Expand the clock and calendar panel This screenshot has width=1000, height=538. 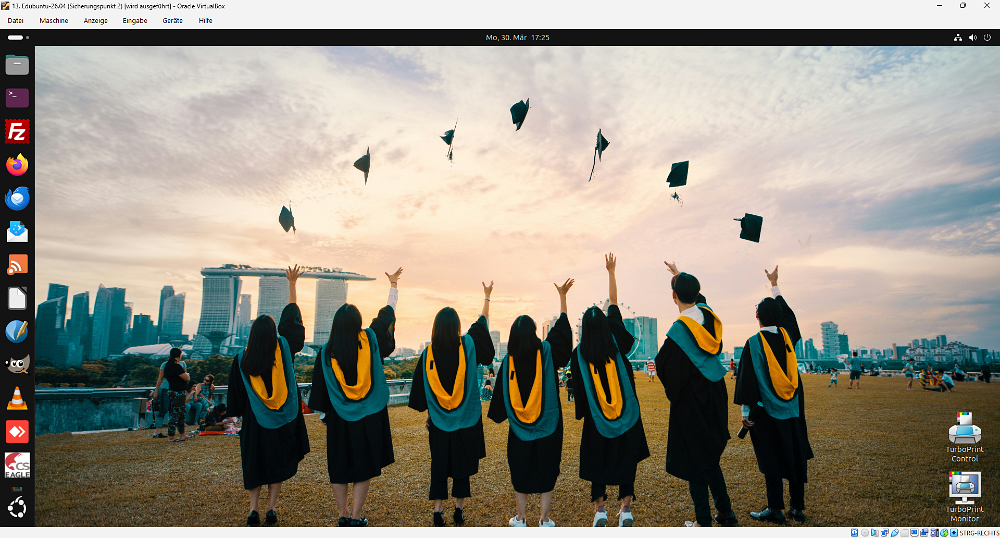(x=517, y=37)
